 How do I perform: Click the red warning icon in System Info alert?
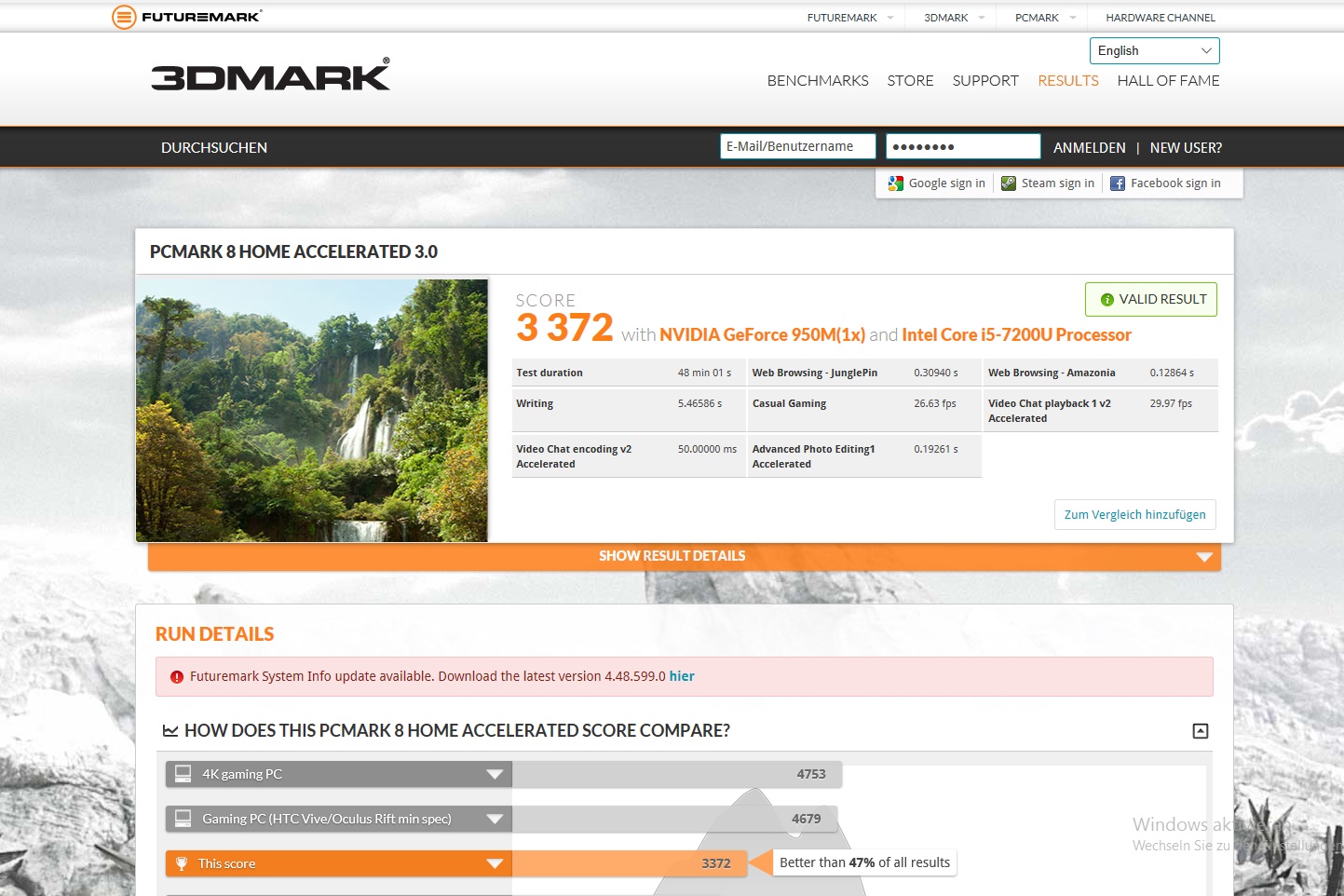point(177,677)
